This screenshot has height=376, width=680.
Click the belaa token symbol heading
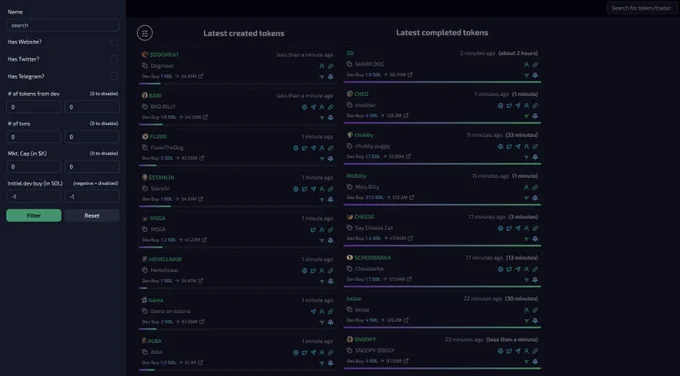354,299
